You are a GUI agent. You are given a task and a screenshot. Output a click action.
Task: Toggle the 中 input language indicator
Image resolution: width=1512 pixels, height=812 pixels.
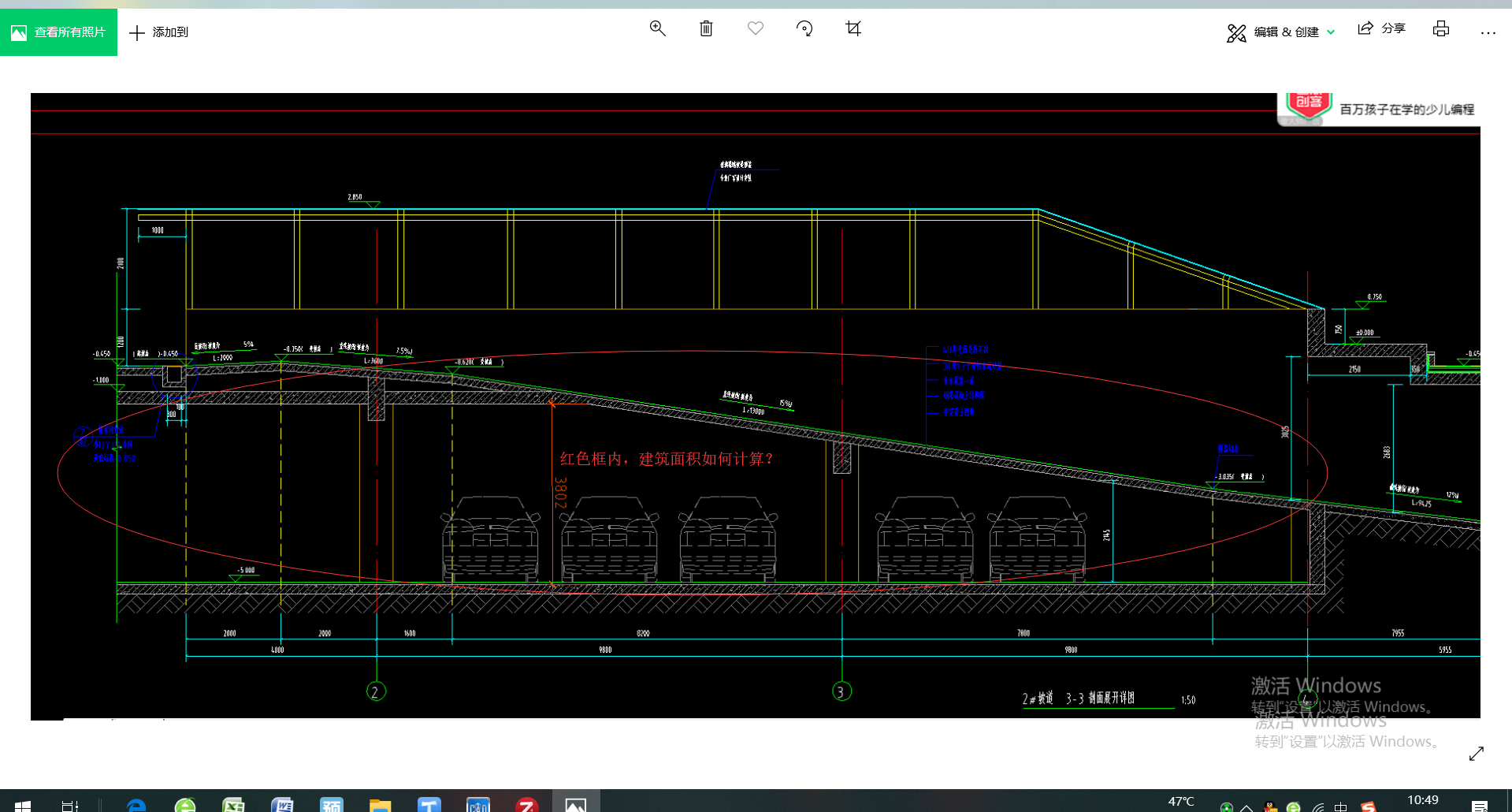(1340, 806)
